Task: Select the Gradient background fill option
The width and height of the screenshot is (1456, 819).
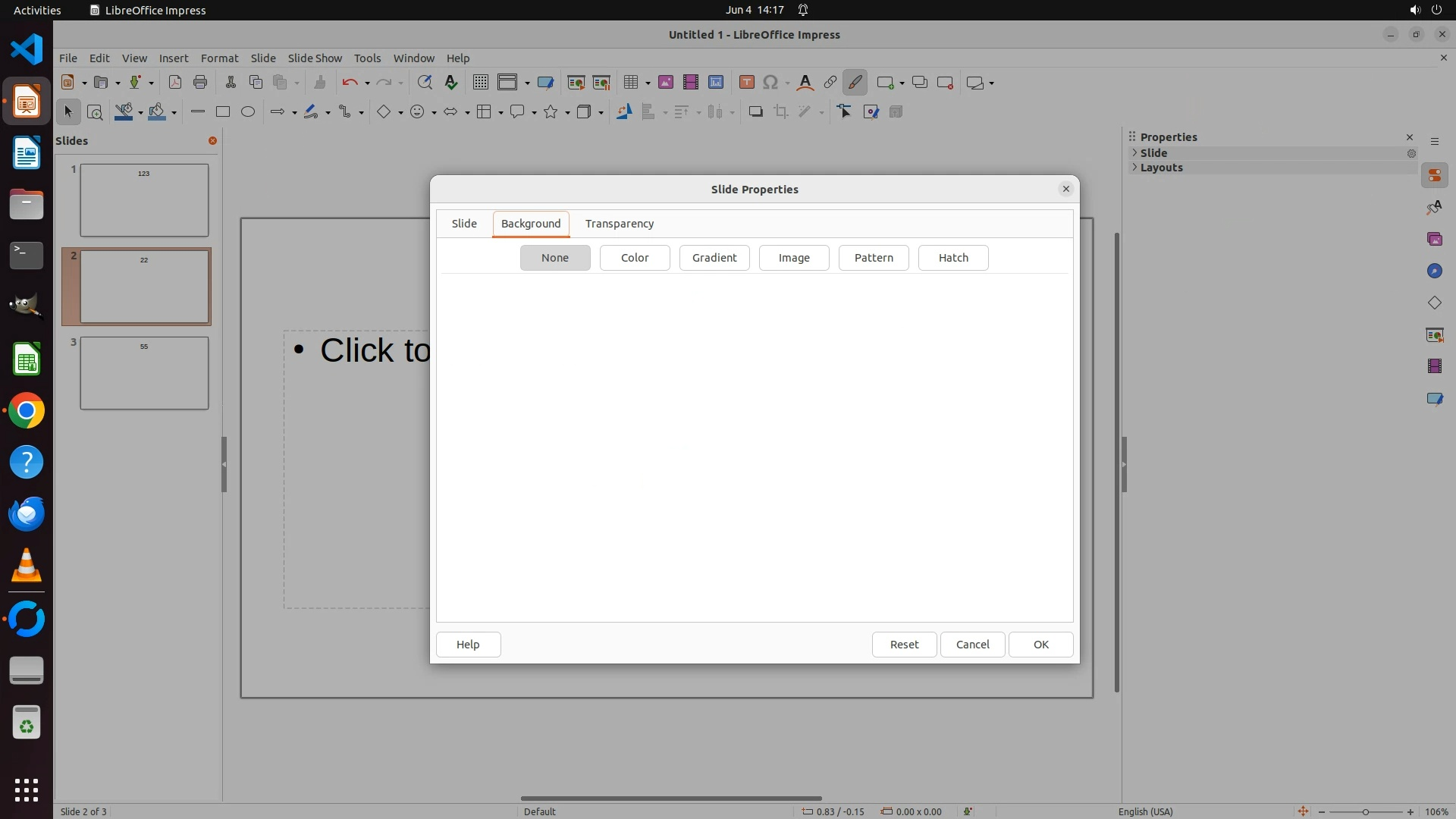Action: [x=714, y=258]
